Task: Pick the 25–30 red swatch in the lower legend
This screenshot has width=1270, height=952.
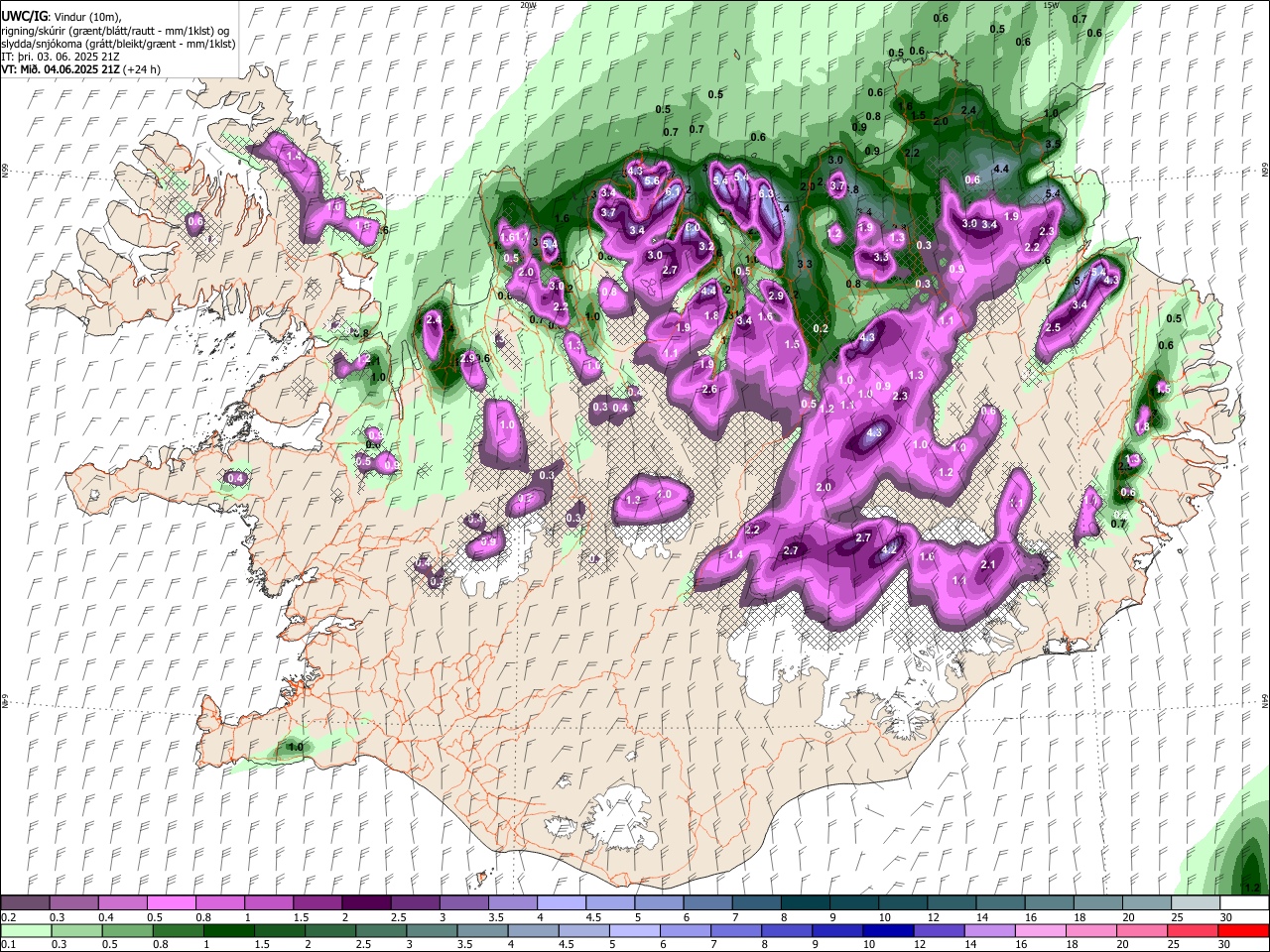Action: (1193, 931)
